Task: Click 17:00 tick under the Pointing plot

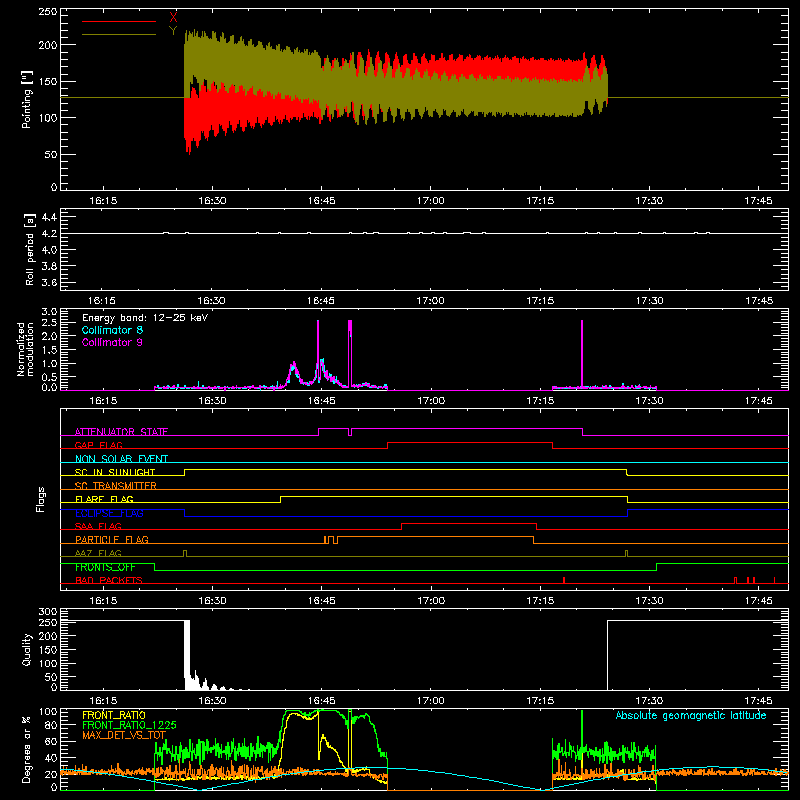Action: point(431,201)
